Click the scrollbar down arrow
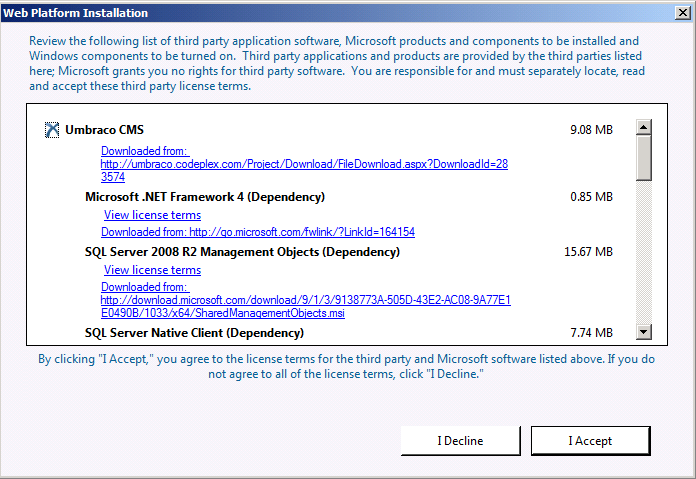Screen dimensions: 696x479 644,332
